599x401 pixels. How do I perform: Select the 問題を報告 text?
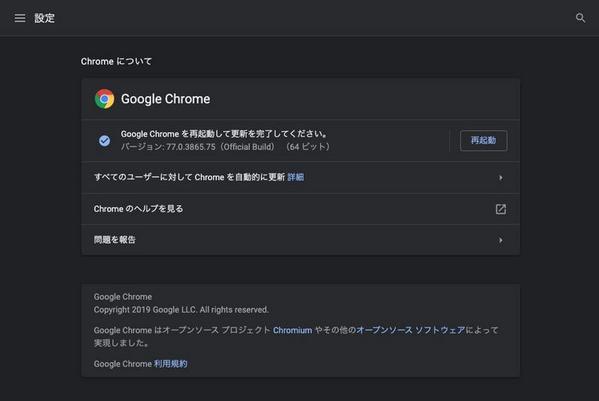tap(115, 240)
